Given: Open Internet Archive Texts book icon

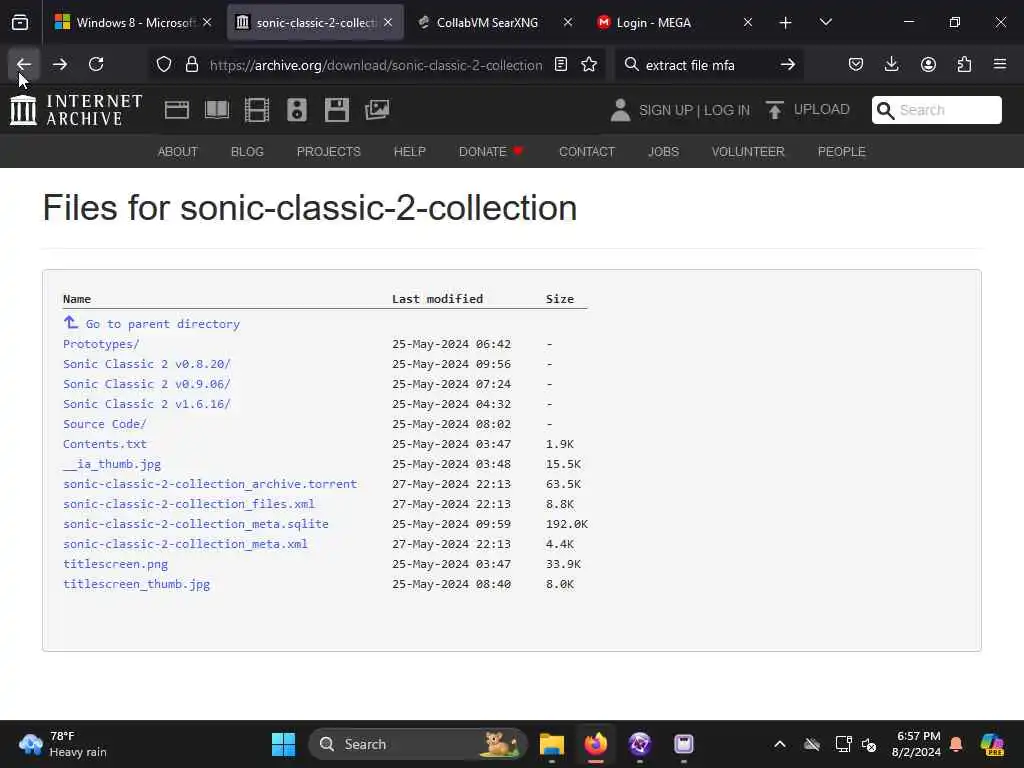Looking at the screenshot, I should pos(217,110).
